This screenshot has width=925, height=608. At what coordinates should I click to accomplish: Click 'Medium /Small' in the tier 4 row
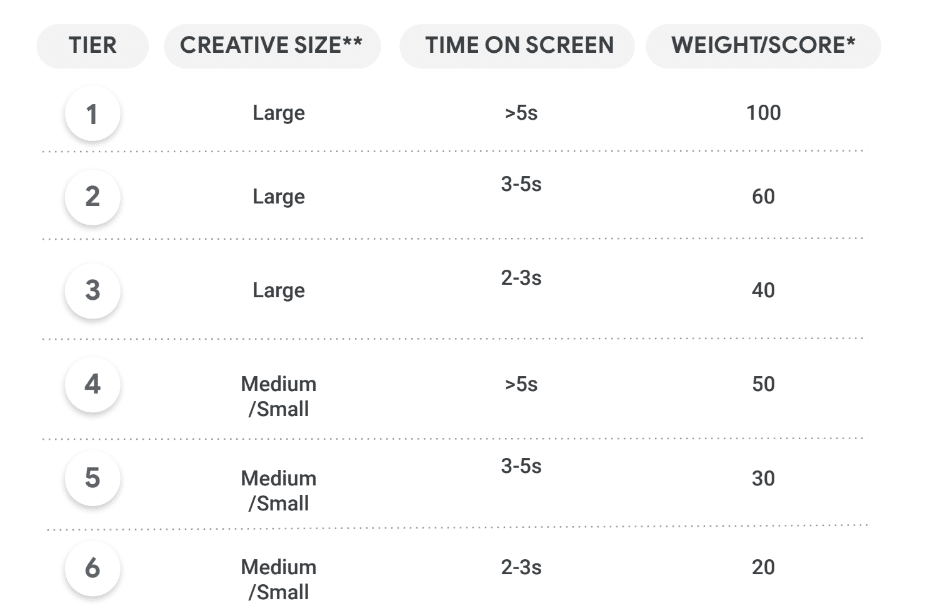pyautogui.click(x=278, y=396)
